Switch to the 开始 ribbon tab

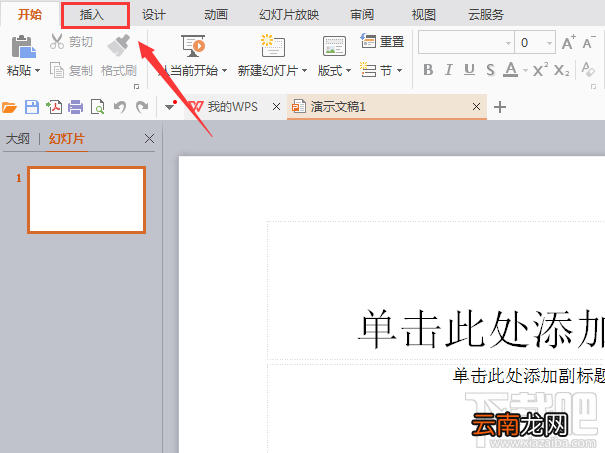(x=30, y=15)
